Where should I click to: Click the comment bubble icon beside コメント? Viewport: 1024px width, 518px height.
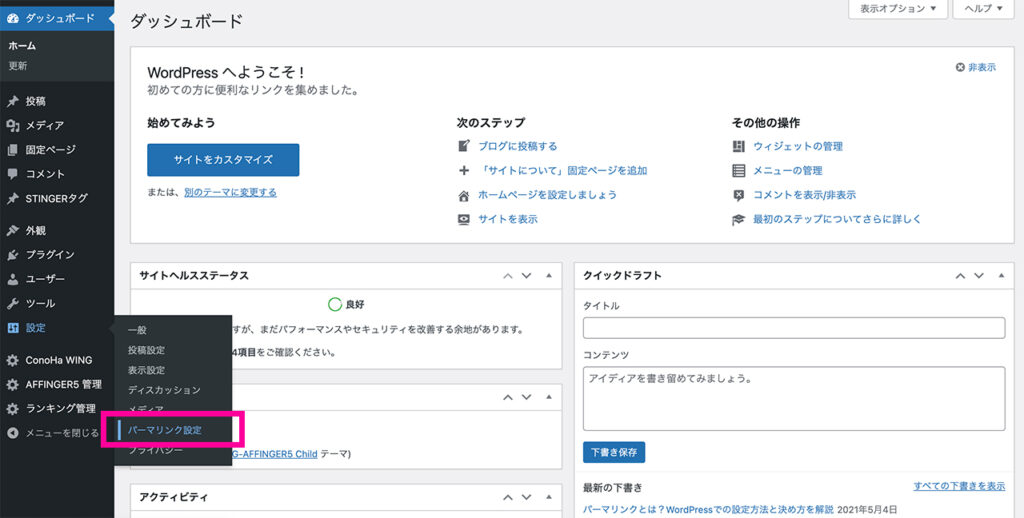pos(12,174)
